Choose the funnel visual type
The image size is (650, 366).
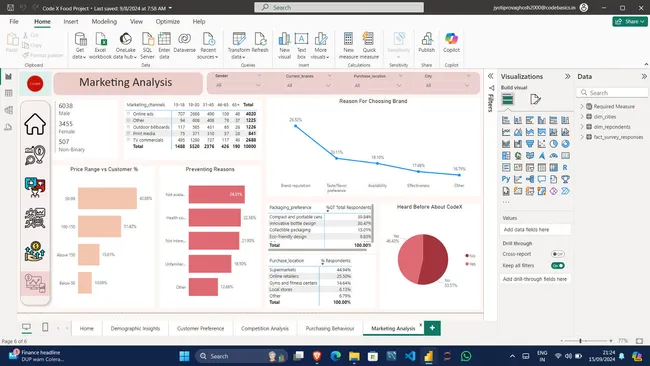click(x=529, y=144)
